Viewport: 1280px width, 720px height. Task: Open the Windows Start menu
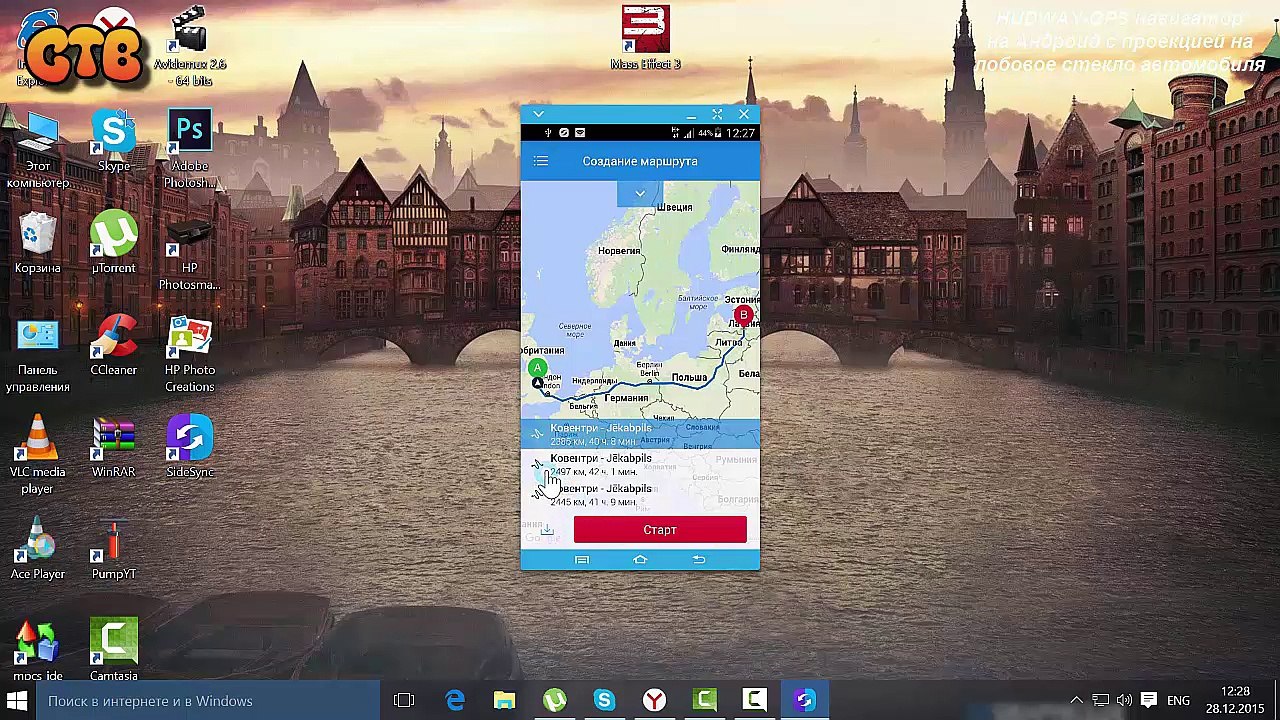click(x=17, y=701)
